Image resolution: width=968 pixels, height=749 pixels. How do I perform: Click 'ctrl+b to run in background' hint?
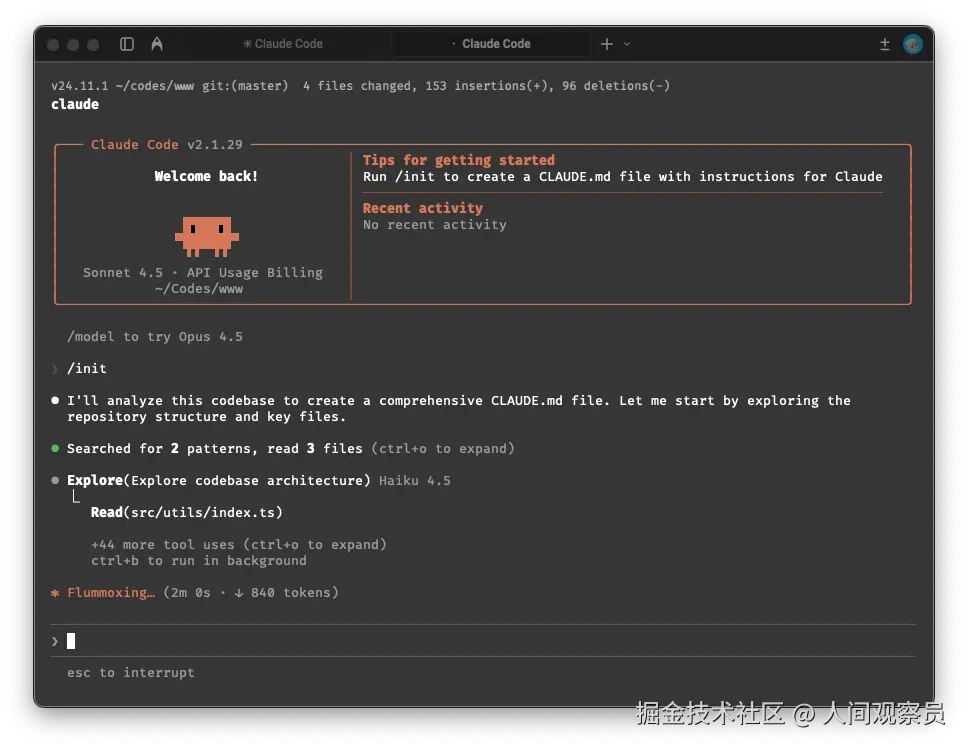(199, 561)
